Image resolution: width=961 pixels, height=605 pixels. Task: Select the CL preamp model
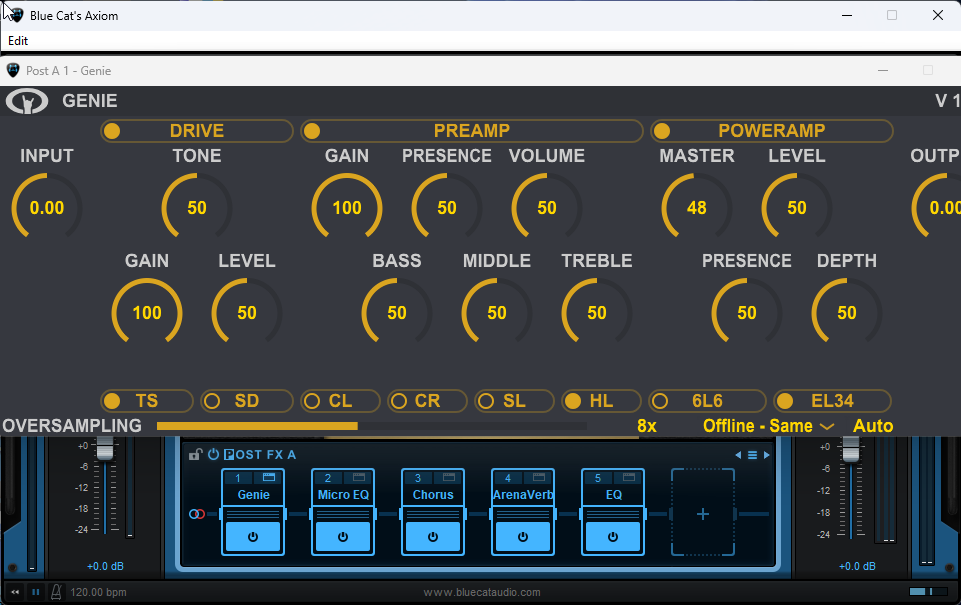[340, 401]
